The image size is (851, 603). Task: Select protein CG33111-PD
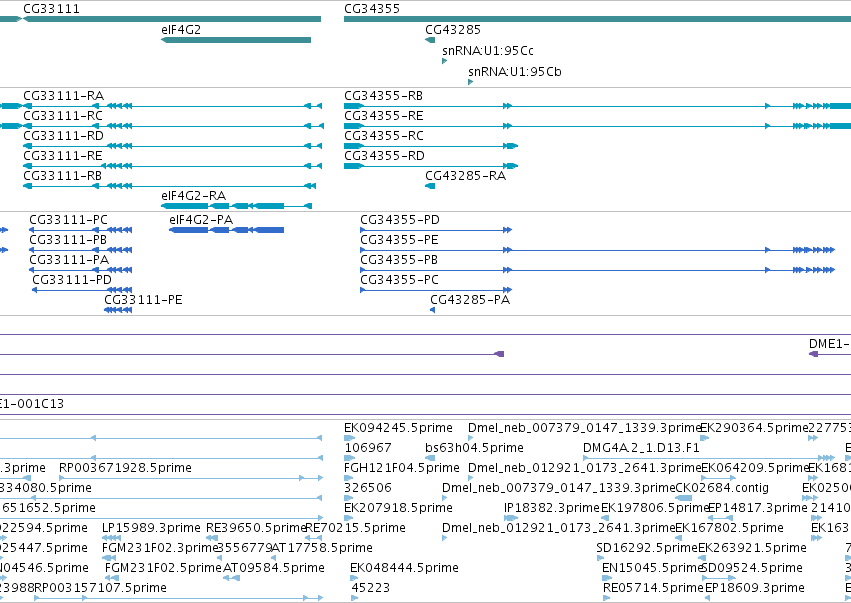(x=72, y=280)
